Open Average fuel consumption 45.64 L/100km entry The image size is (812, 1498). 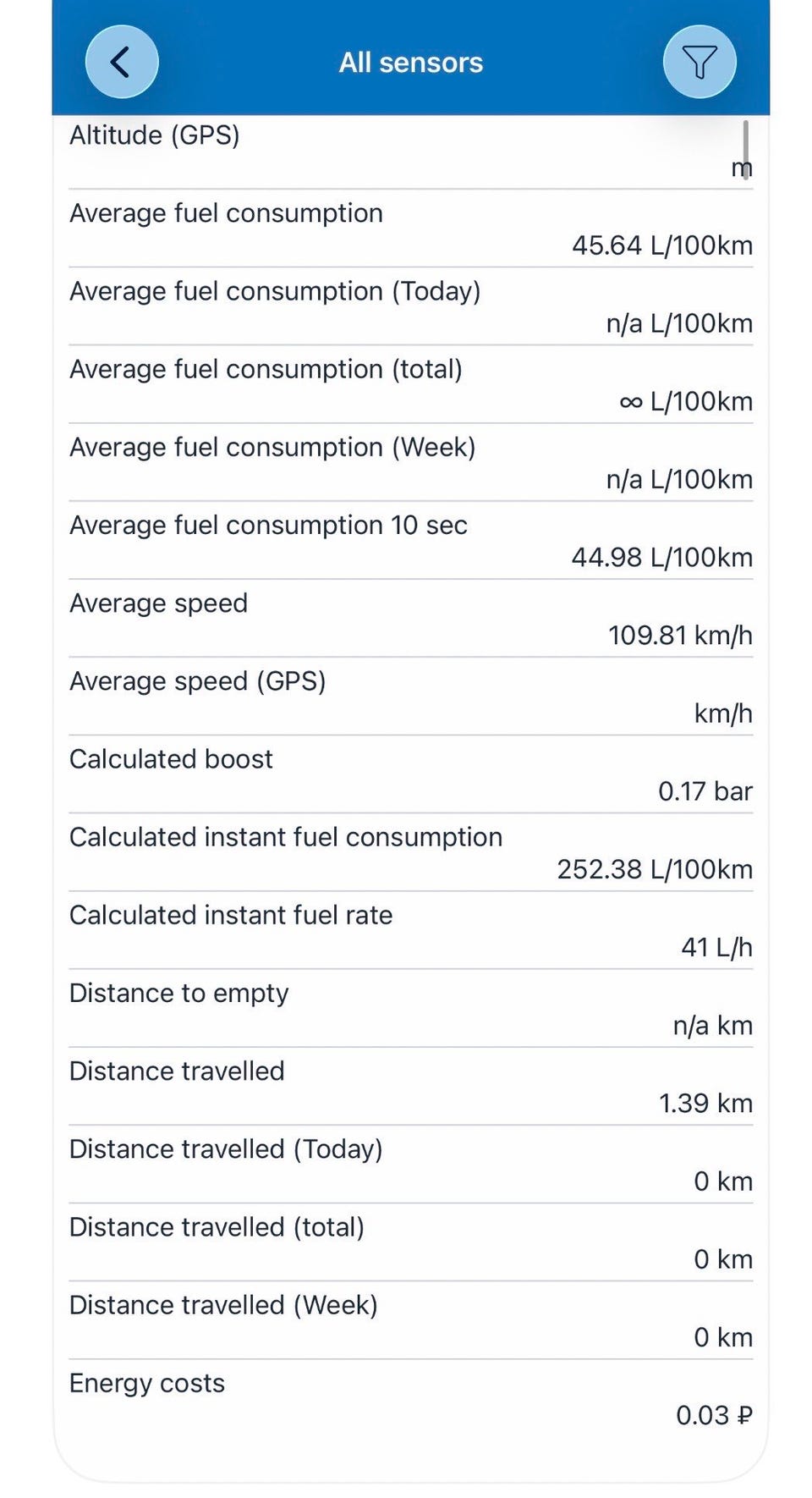coord(411,229)
